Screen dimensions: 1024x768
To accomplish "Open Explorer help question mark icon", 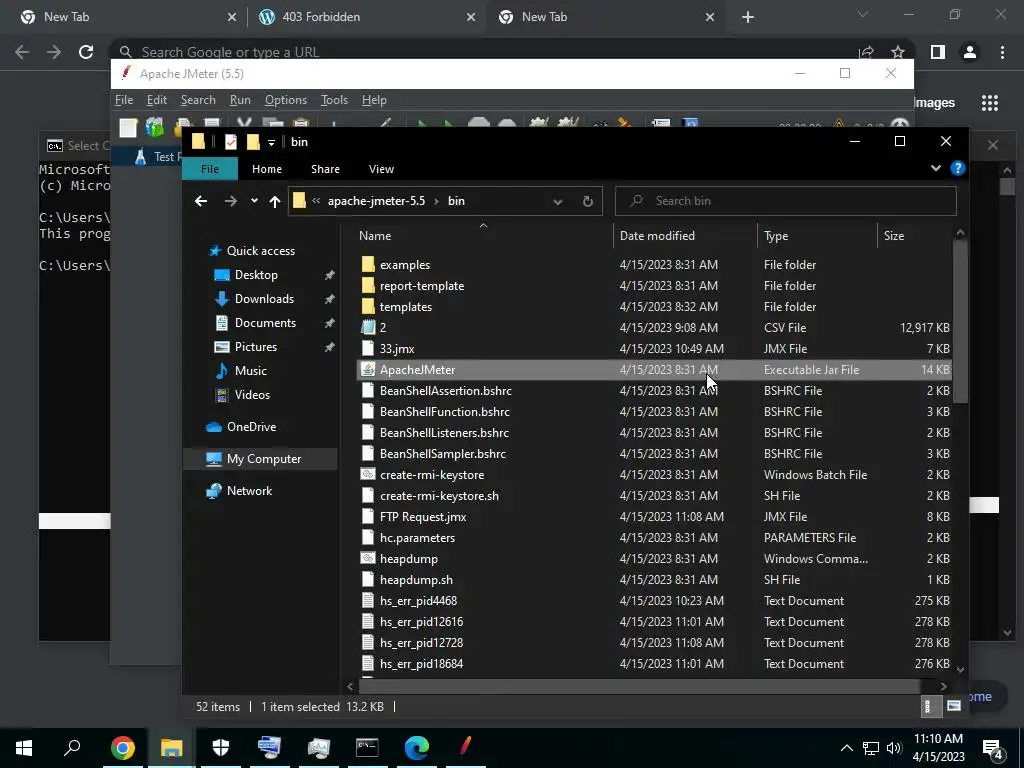I will tap(957, 168).
